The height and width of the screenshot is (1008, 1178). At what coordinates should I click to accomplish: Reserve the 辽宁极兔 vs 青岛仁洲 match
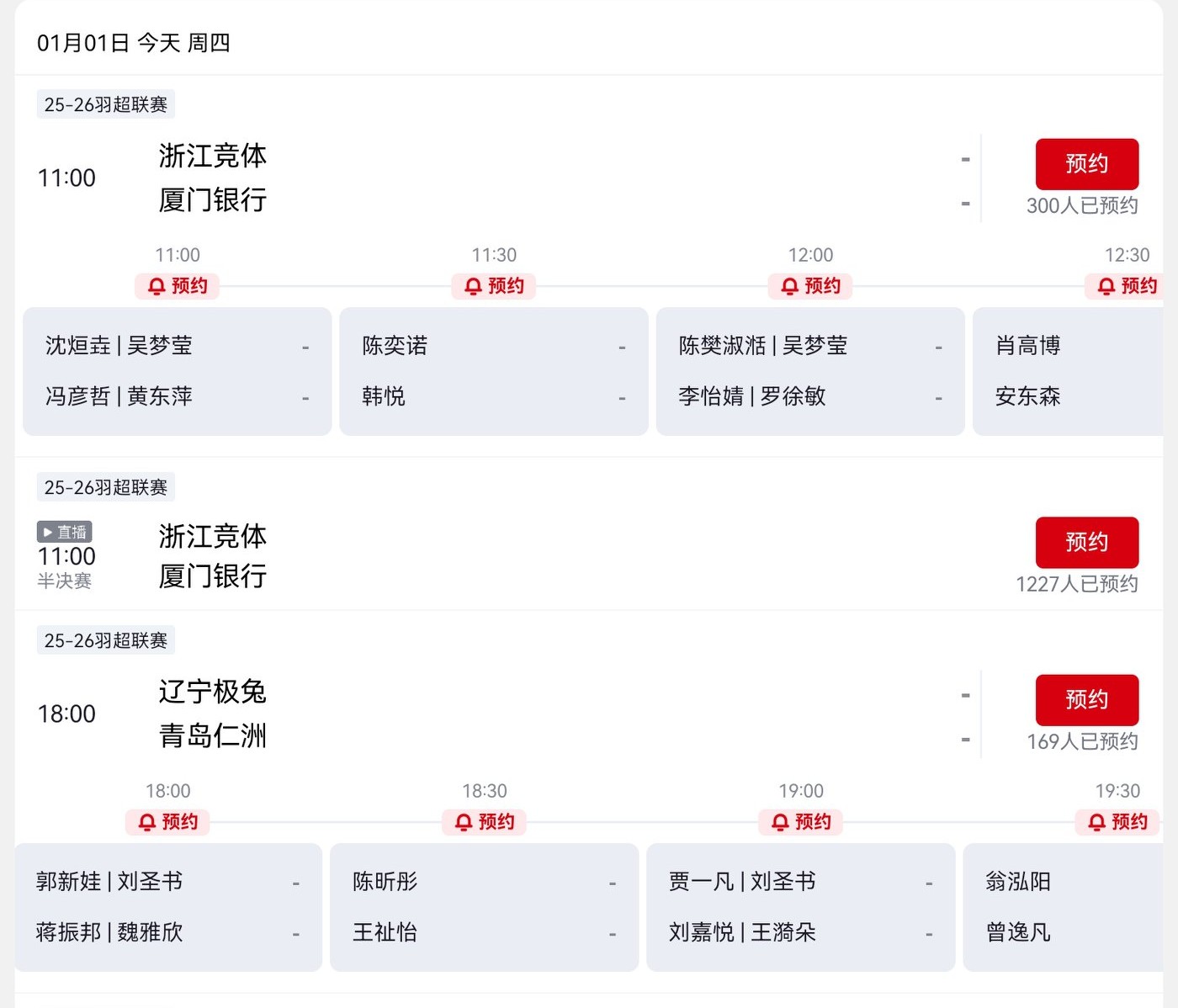(1086, 700)
